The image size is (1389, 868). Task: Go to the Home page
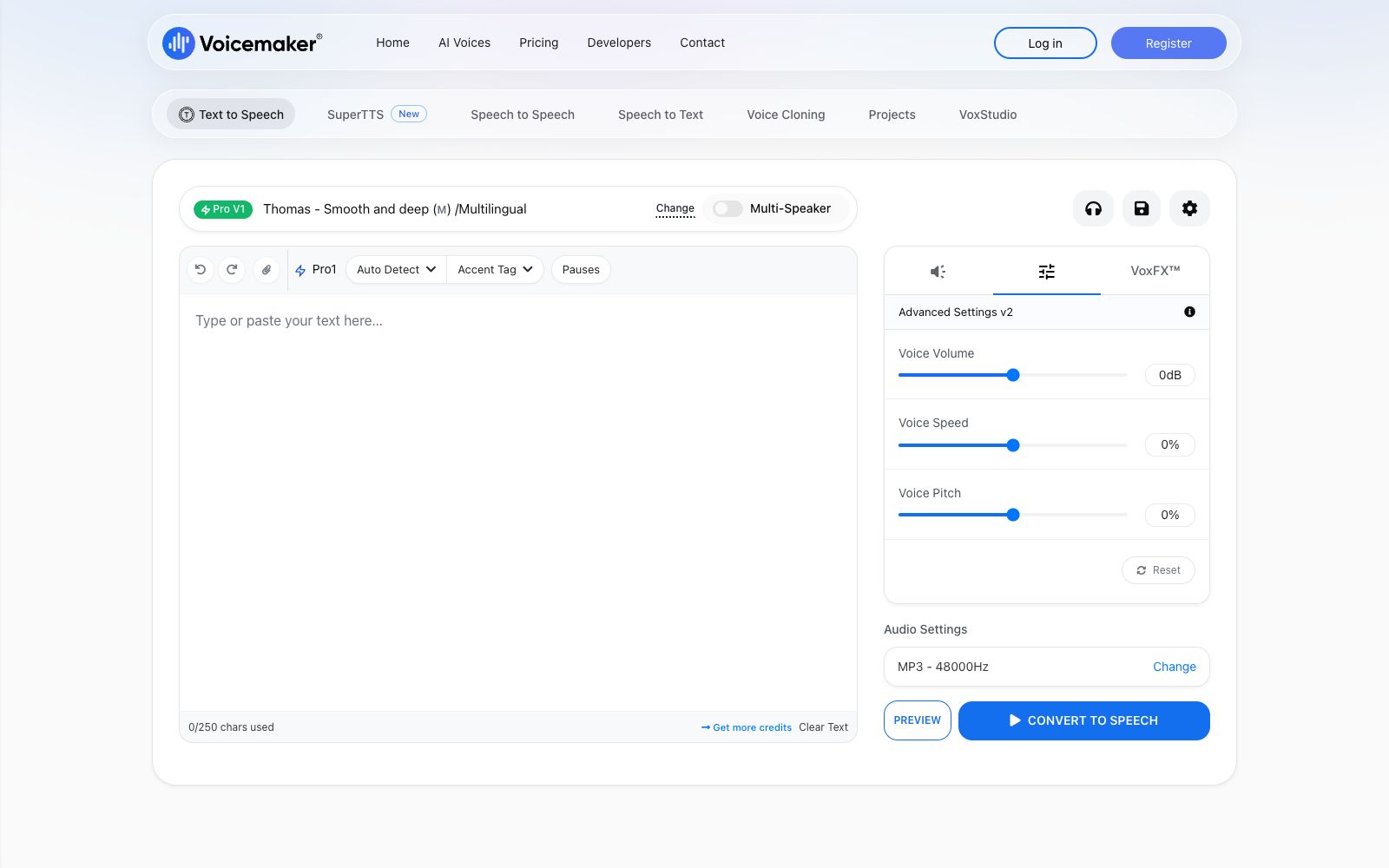click(x=392, y=43)
